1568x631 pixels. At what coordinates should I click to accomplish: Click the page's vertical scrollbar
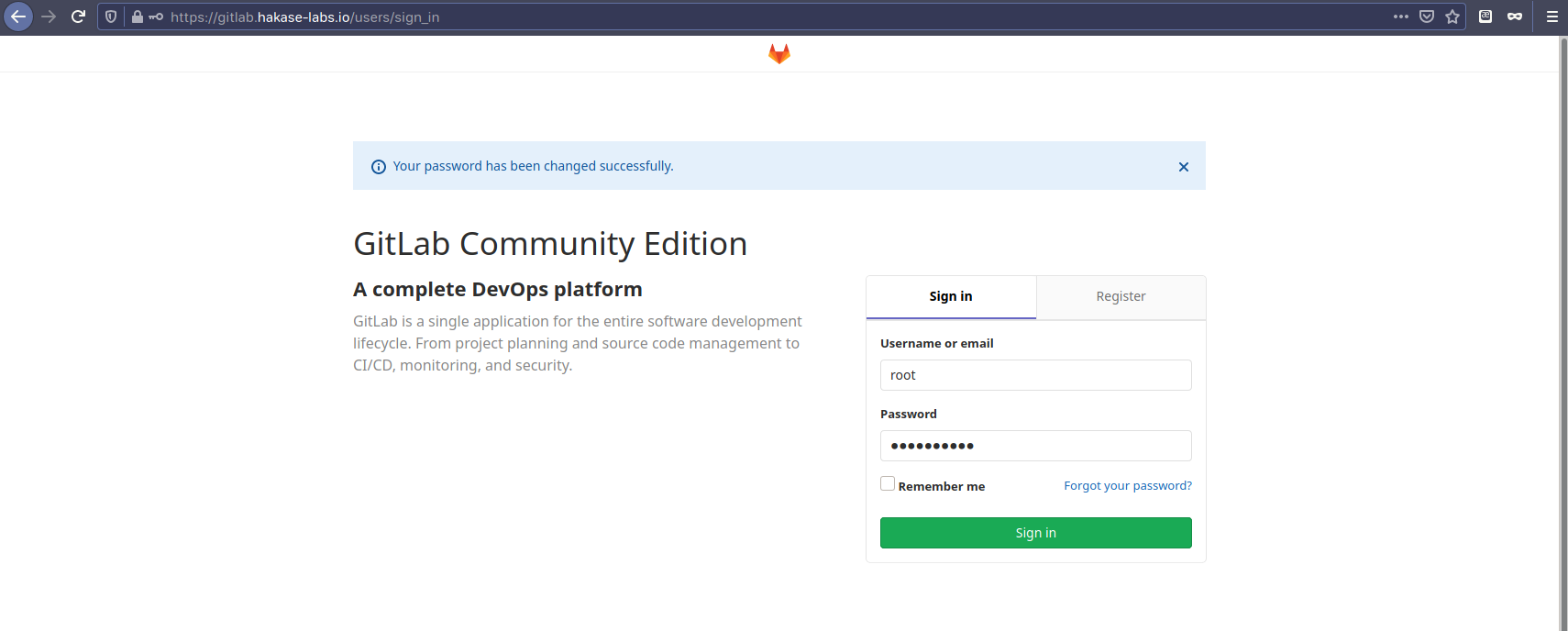pos(1563,333)
